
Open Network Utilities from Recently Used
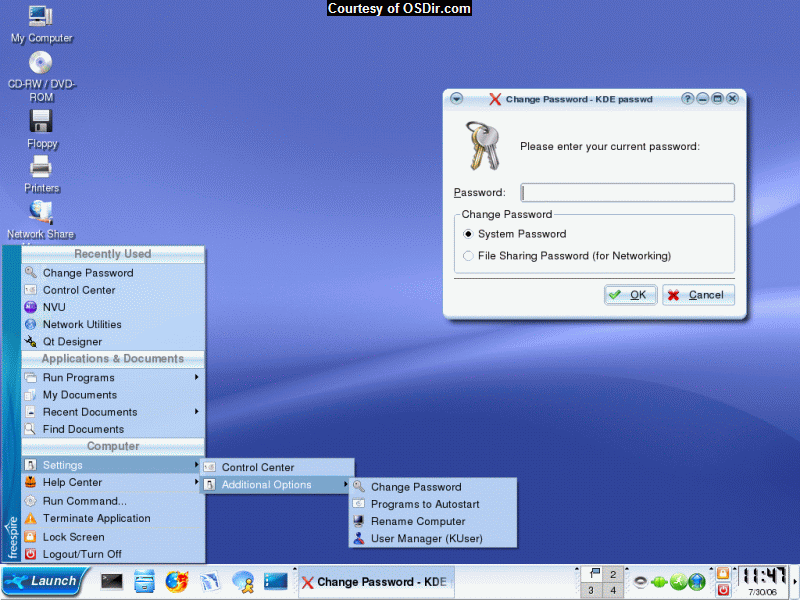pyautogui.click(x=113, y=324)
